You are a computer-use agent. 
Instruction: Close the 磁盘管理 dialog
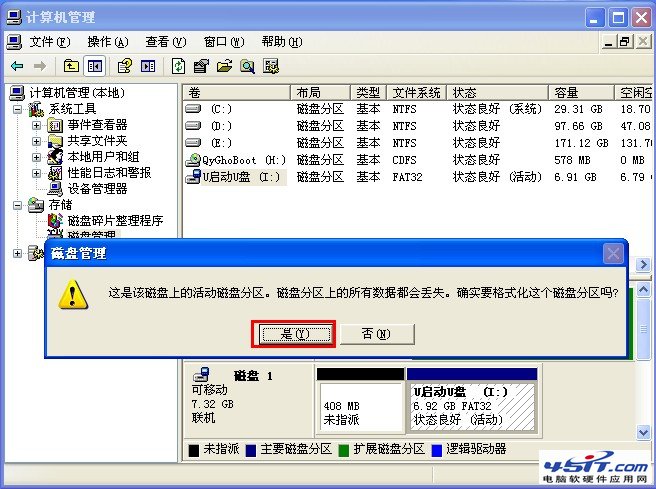click(613, 254)
